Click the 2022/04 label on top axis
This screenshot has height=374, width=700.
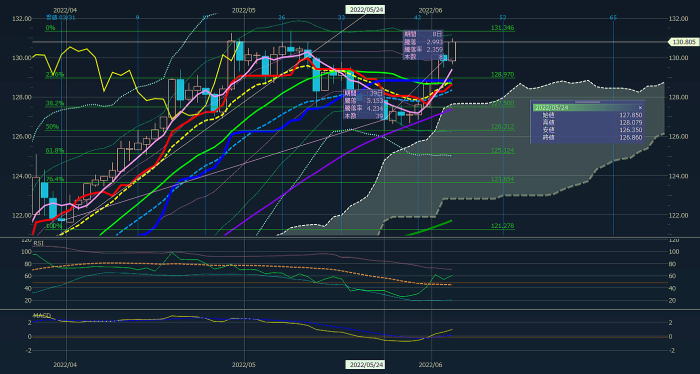point(65,10)
